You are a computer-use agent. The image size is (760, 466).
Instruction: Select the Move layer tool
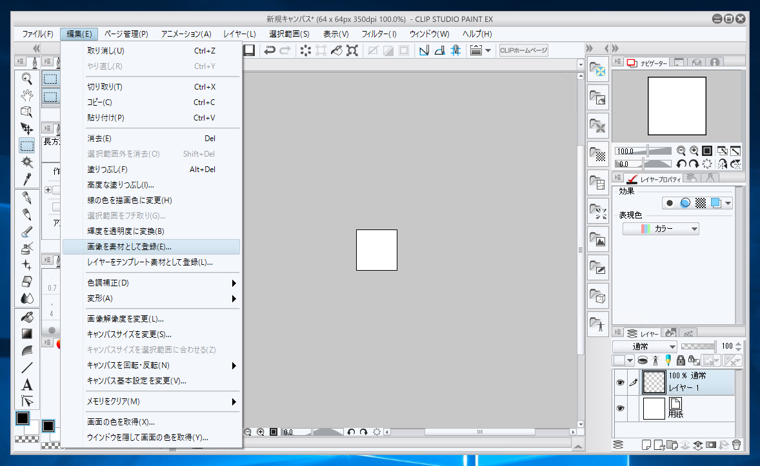[x=27, y=129]
